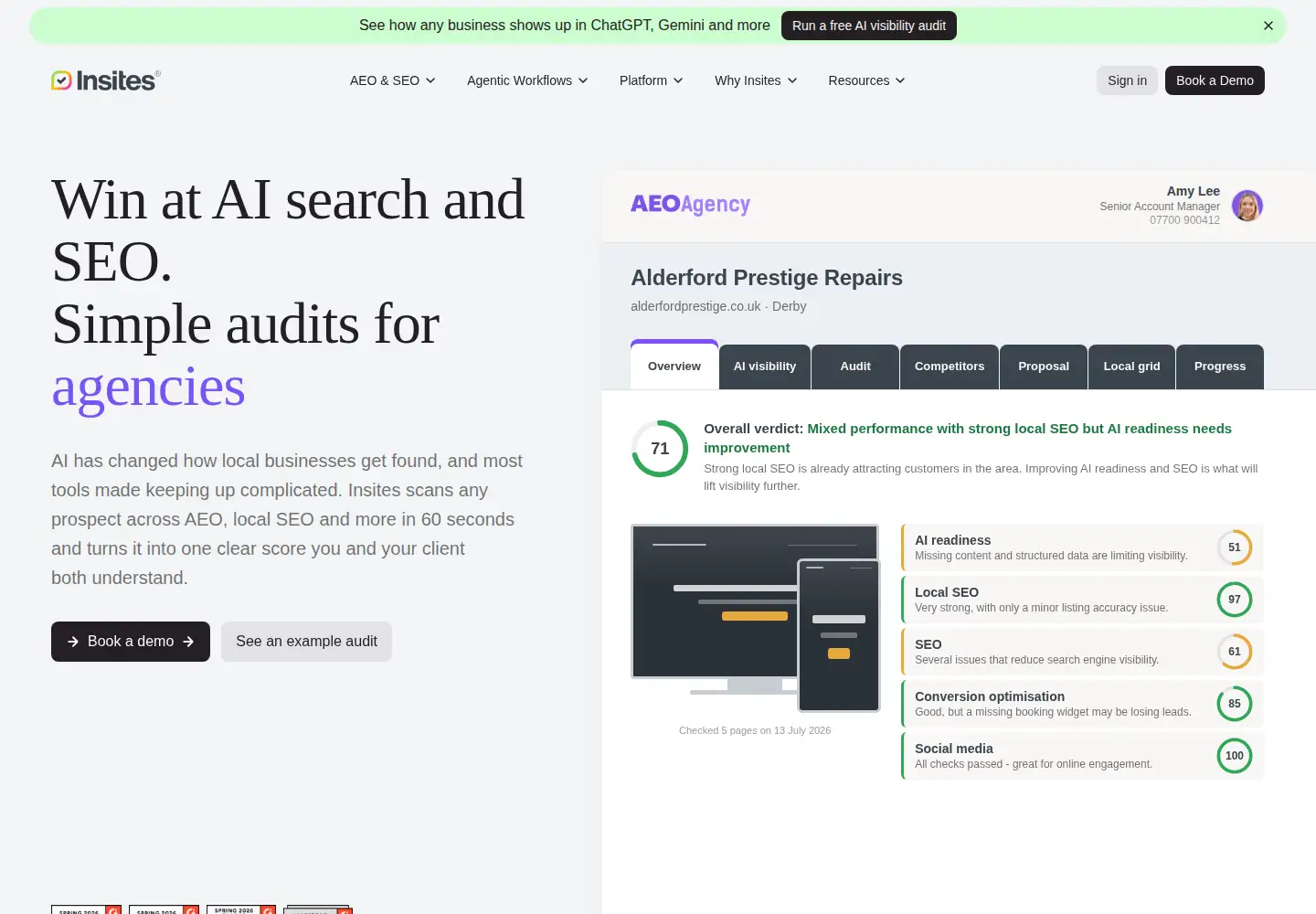This screenshot has width=1316, height=914.
Task: Open the Audit tab
Action: pyautogui.click(x=855, y=367)
